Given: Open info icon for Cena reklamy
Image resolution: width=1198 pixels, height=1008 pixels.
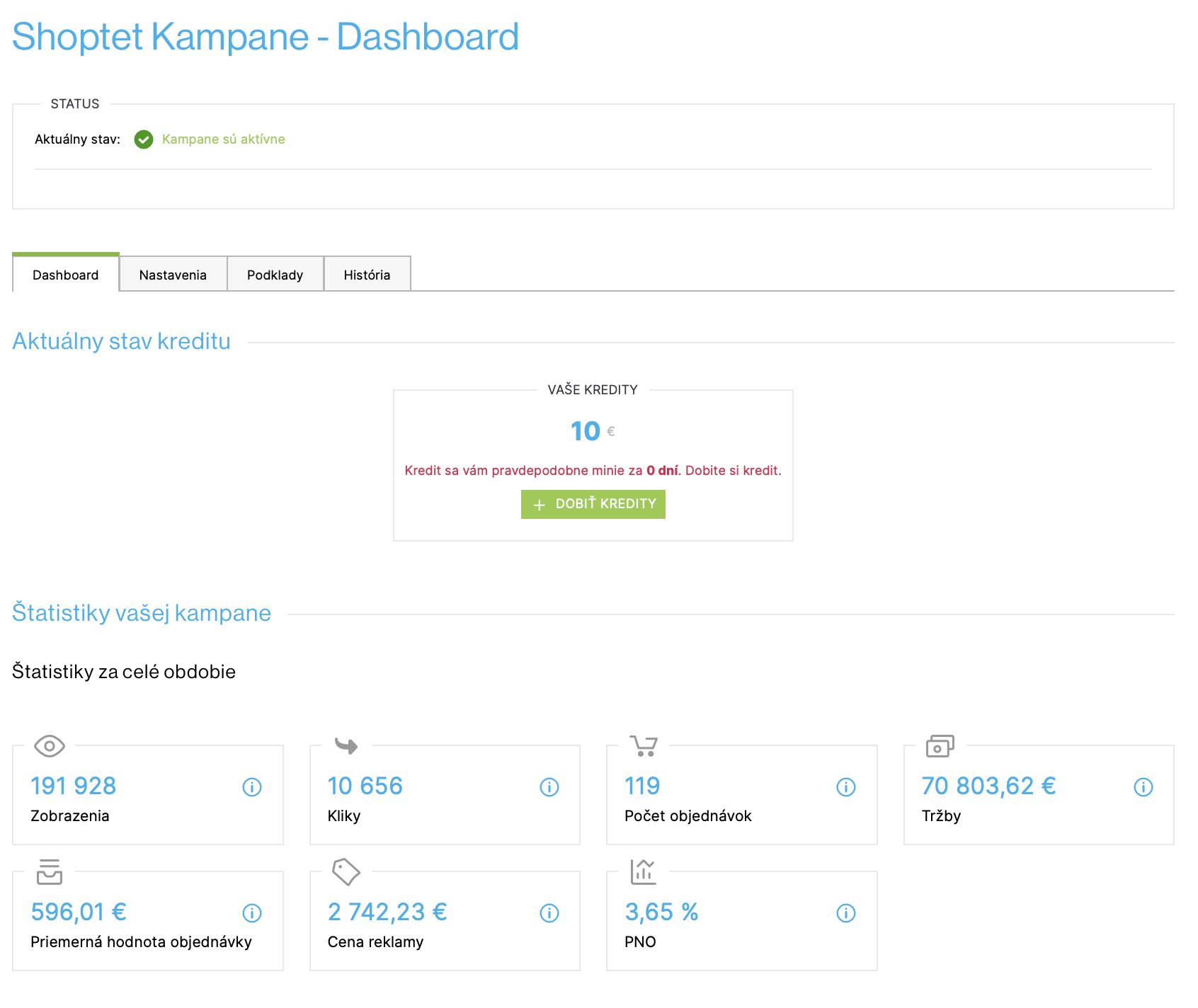Looking at the screenshot, I should pos(549,913).
